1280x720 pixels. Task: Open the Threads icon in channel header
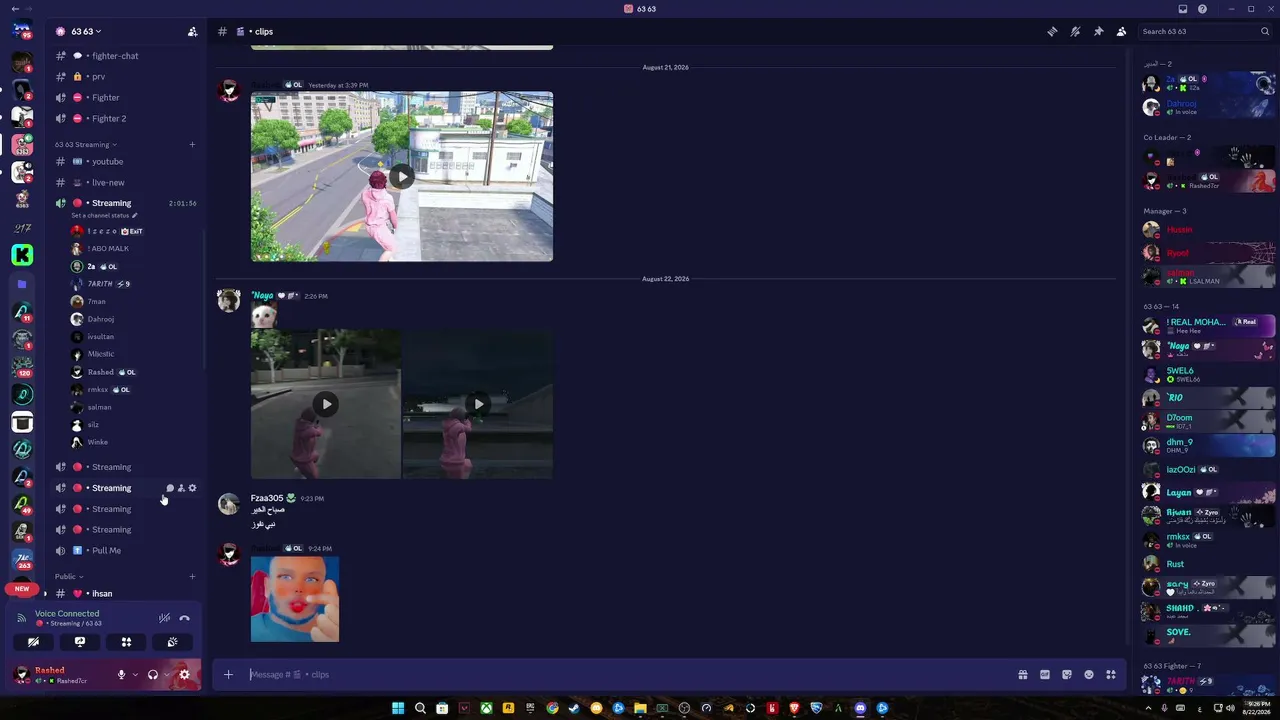point(1052,31)
